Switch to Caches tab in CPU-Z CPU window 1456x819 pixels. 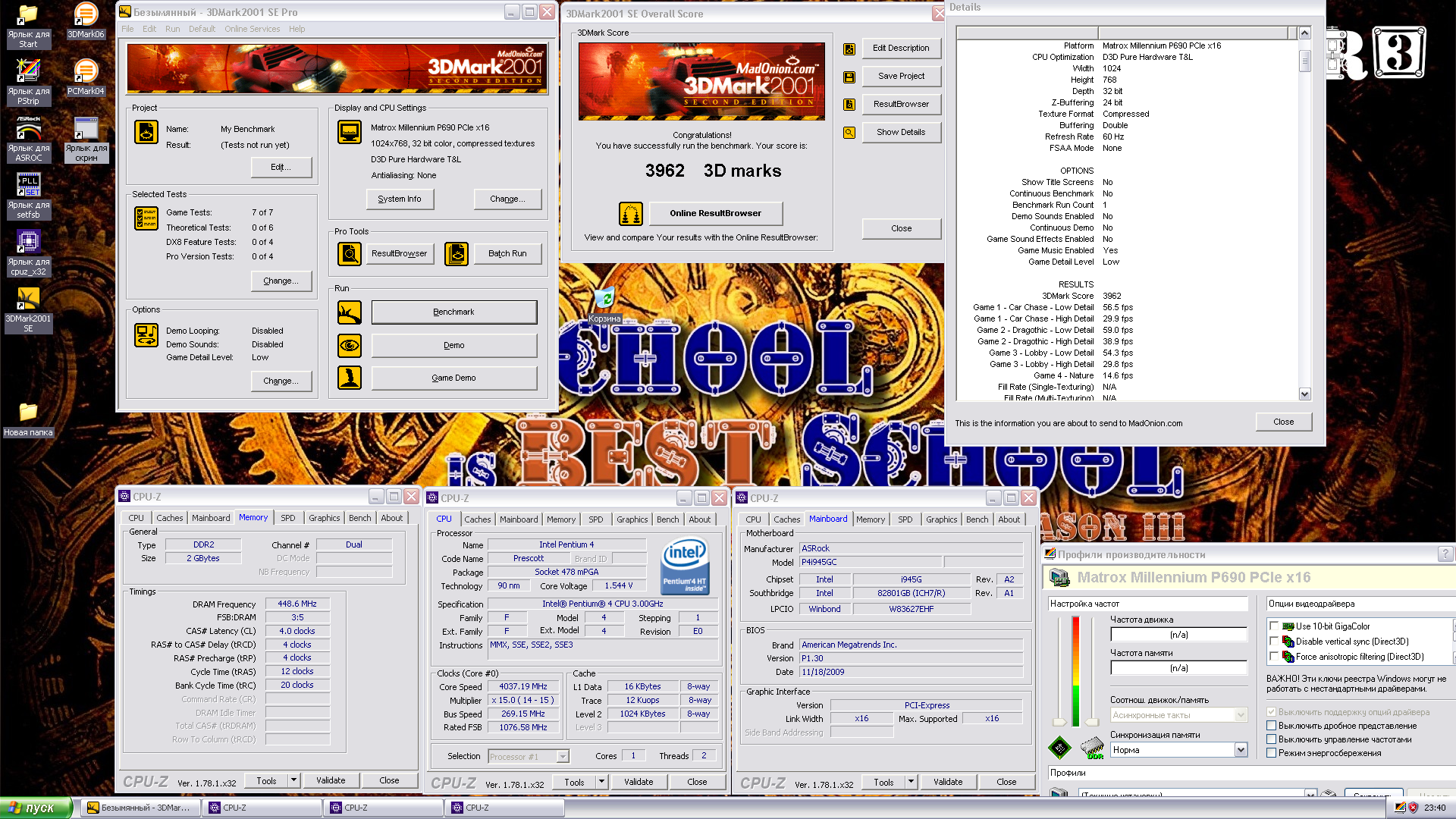[x=477, y=519]
